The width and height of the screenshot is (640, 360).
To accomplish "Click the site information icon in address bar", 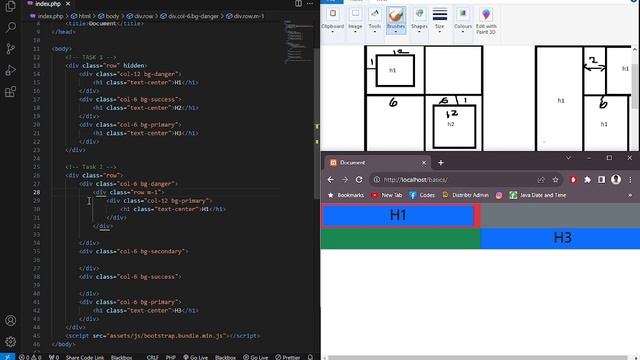I will [x=377, y=180].
